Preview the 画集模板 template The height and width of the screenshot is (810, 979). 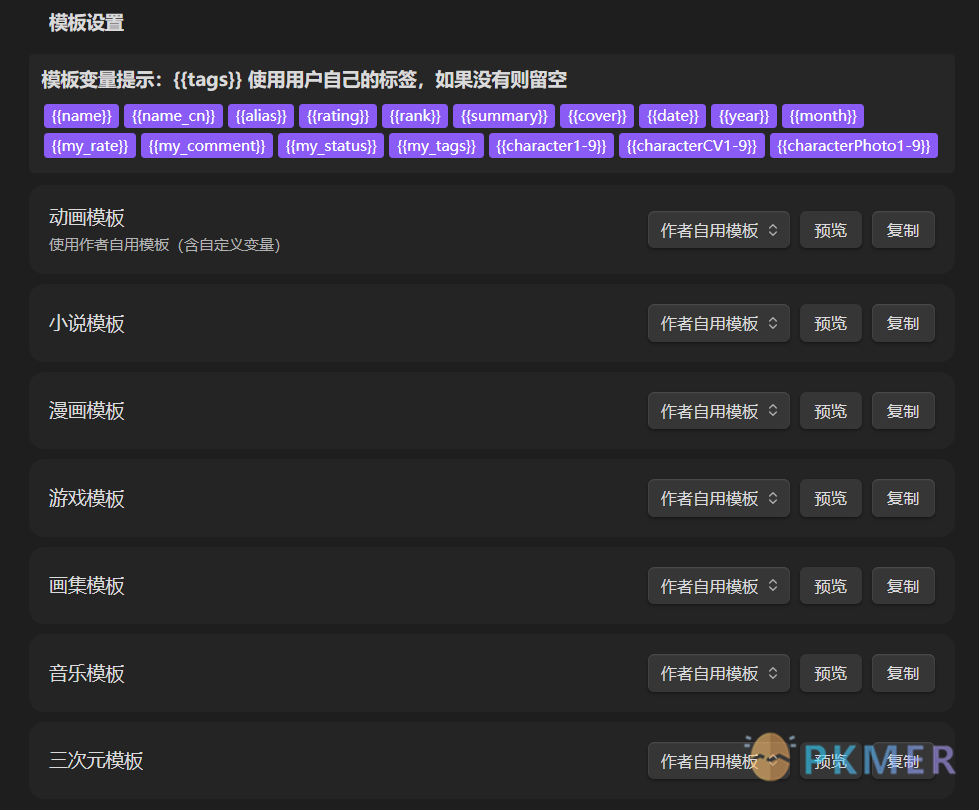(x=830, y=586)
